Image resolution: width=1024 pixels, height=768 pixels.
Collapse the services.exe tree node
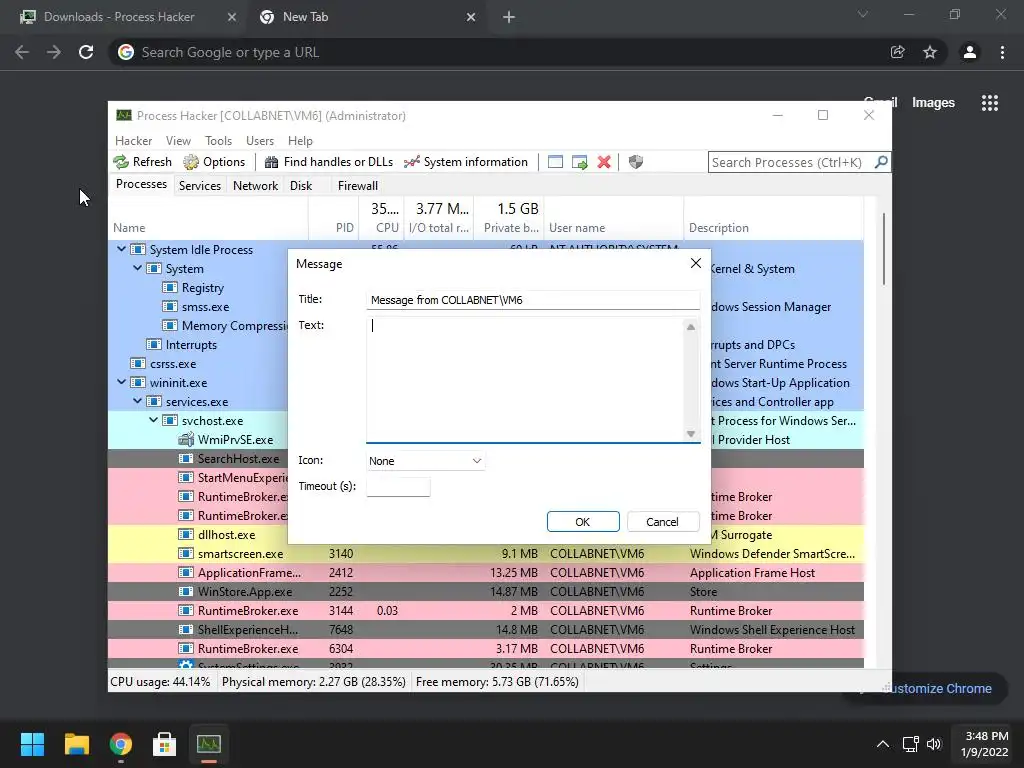click(137, 401)
